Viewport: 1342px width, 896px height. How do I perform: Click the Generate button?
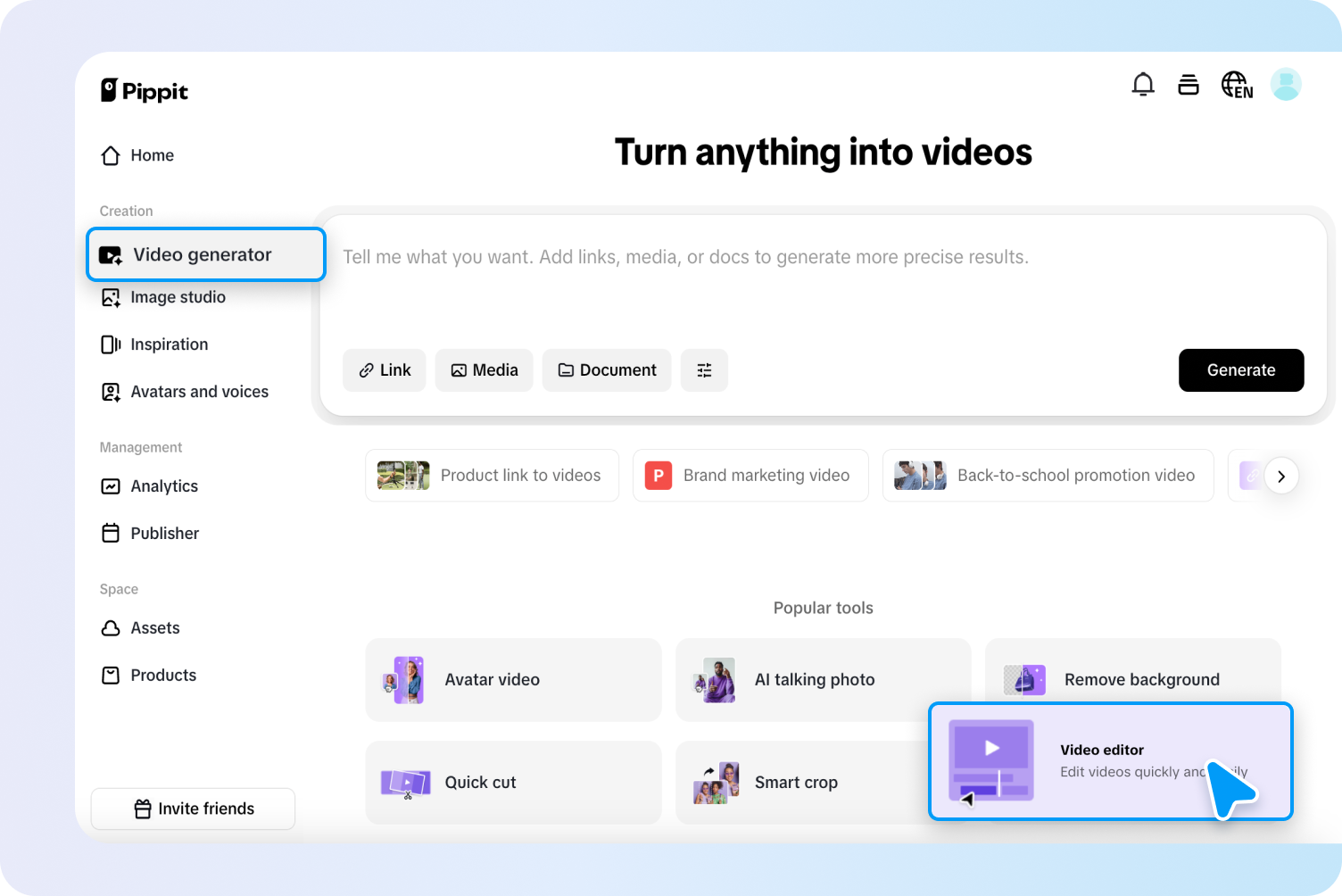pyautogui.click(x=1241, y=369)
